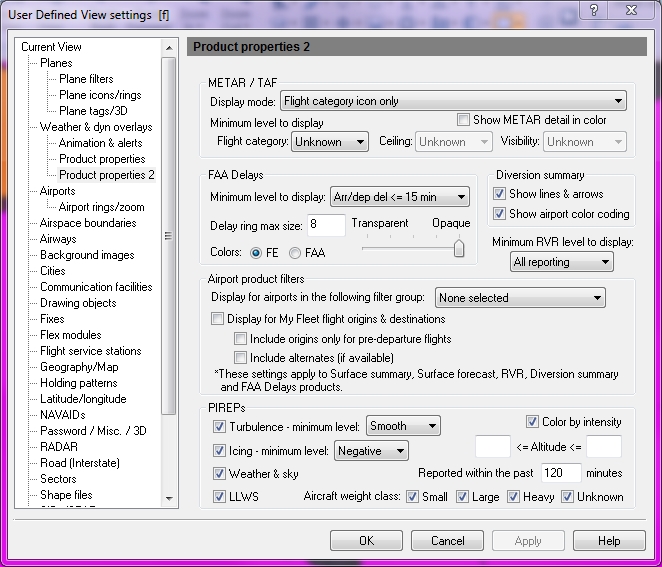The width and height of the screenshot is (662, 567).
Task: Check Include alternates (if available)
Action: (x=240, y=358)
